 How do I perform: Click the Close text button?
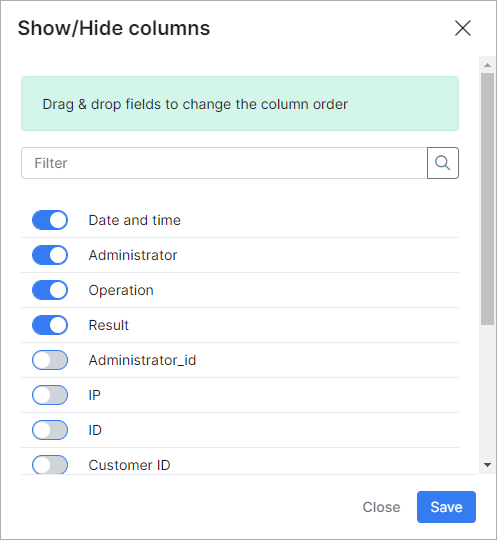381,507
